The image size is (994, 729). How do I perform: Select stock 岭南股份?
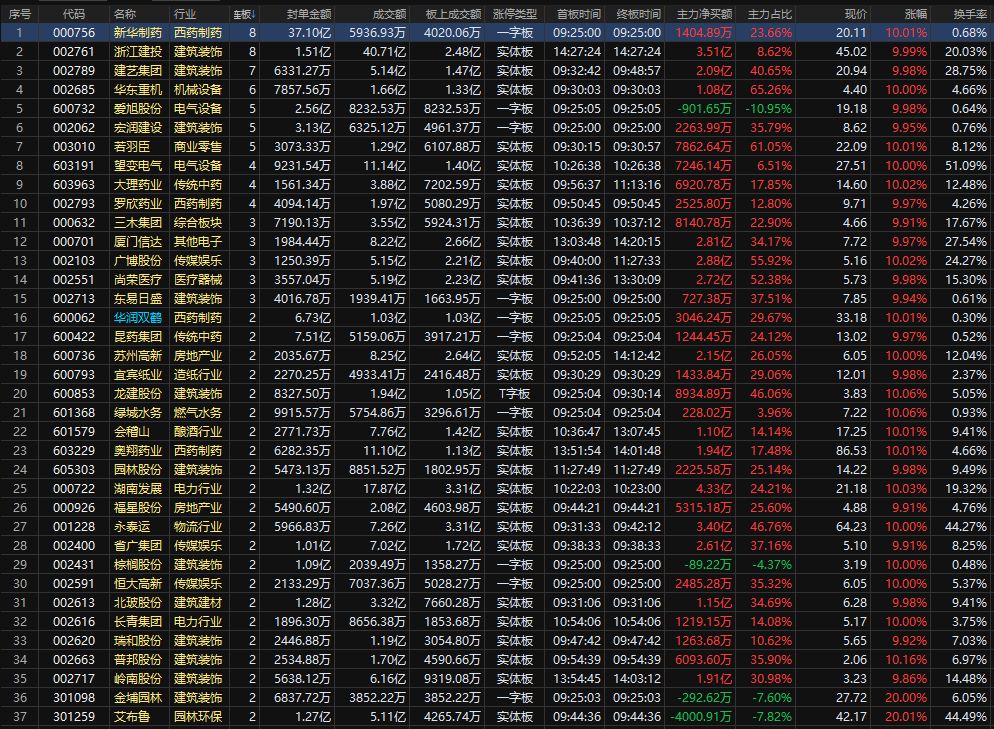click(138, 679)
